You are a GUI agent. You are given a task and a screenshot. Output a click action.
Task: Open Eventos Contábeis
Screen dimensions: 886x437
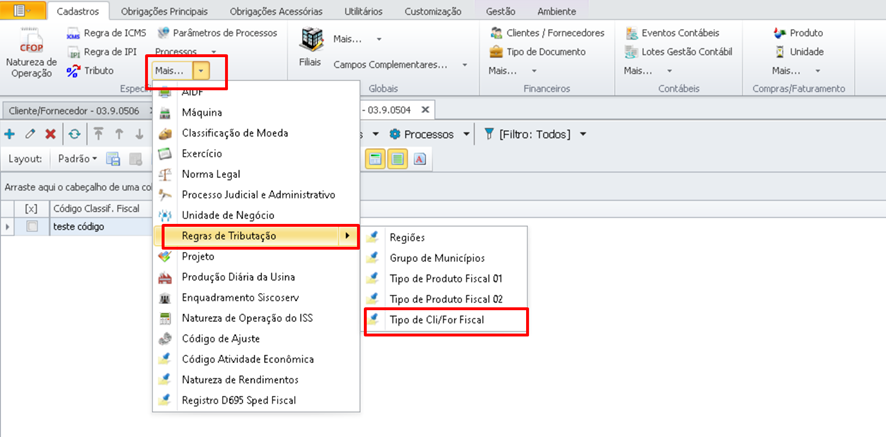coord(672,33)
